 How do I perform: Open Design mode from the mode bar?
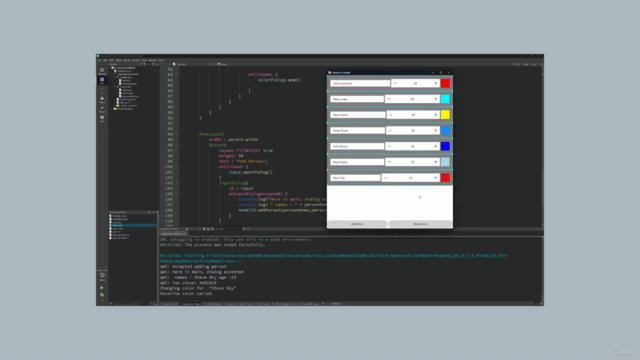coord(102,90)
